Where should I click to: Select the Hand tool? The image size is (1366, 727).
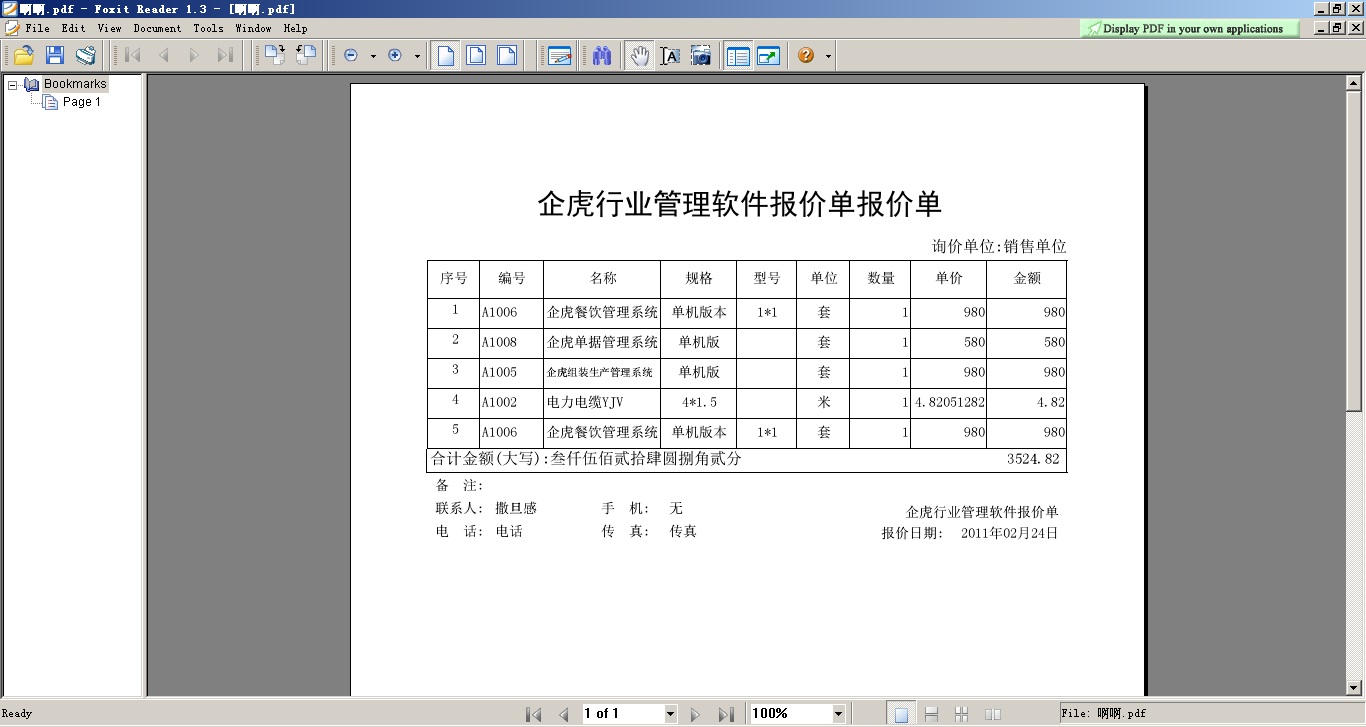coord(640,56)
